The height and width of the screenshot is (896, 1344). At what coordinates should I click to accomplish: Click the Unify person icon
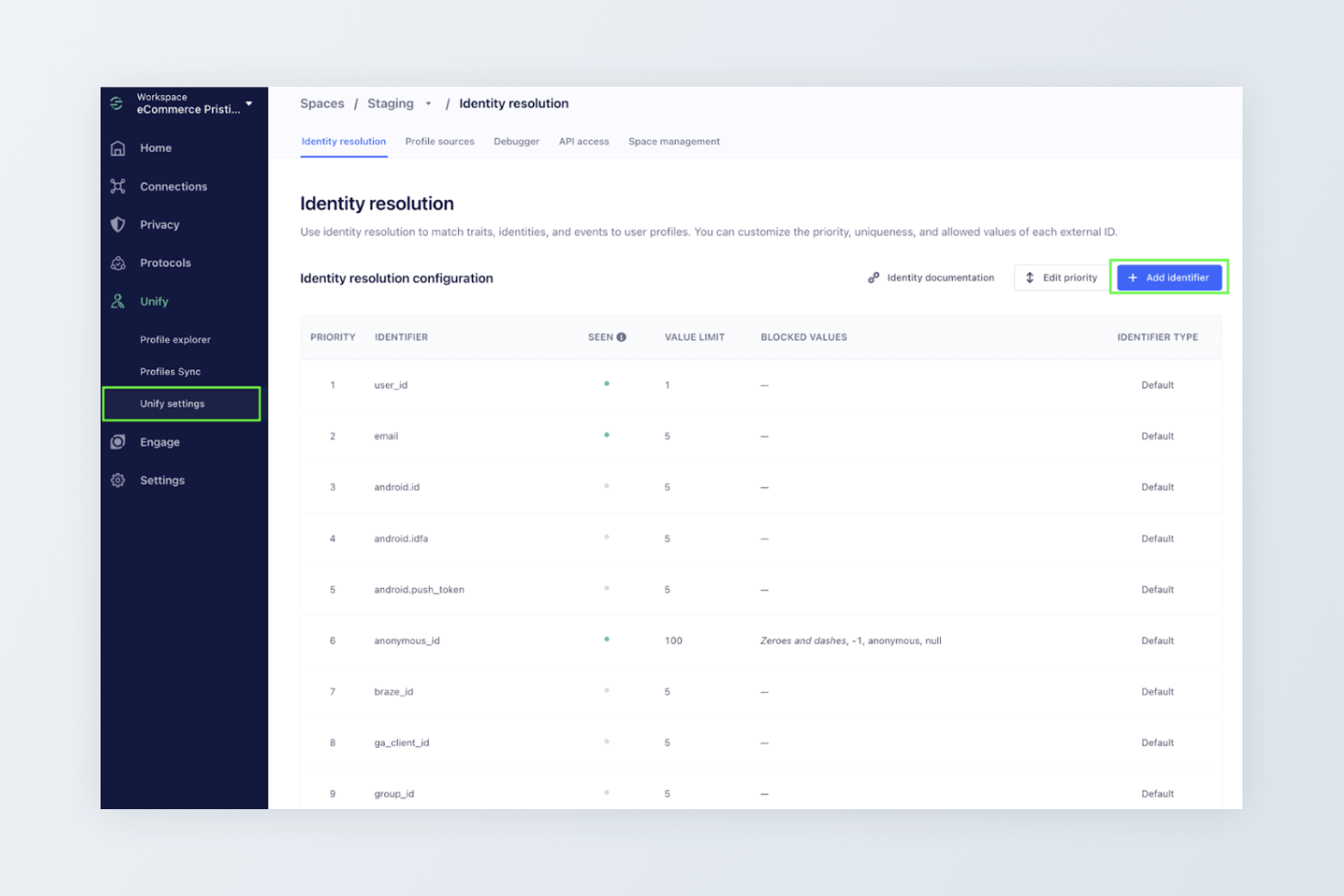[x=118, y=302]
